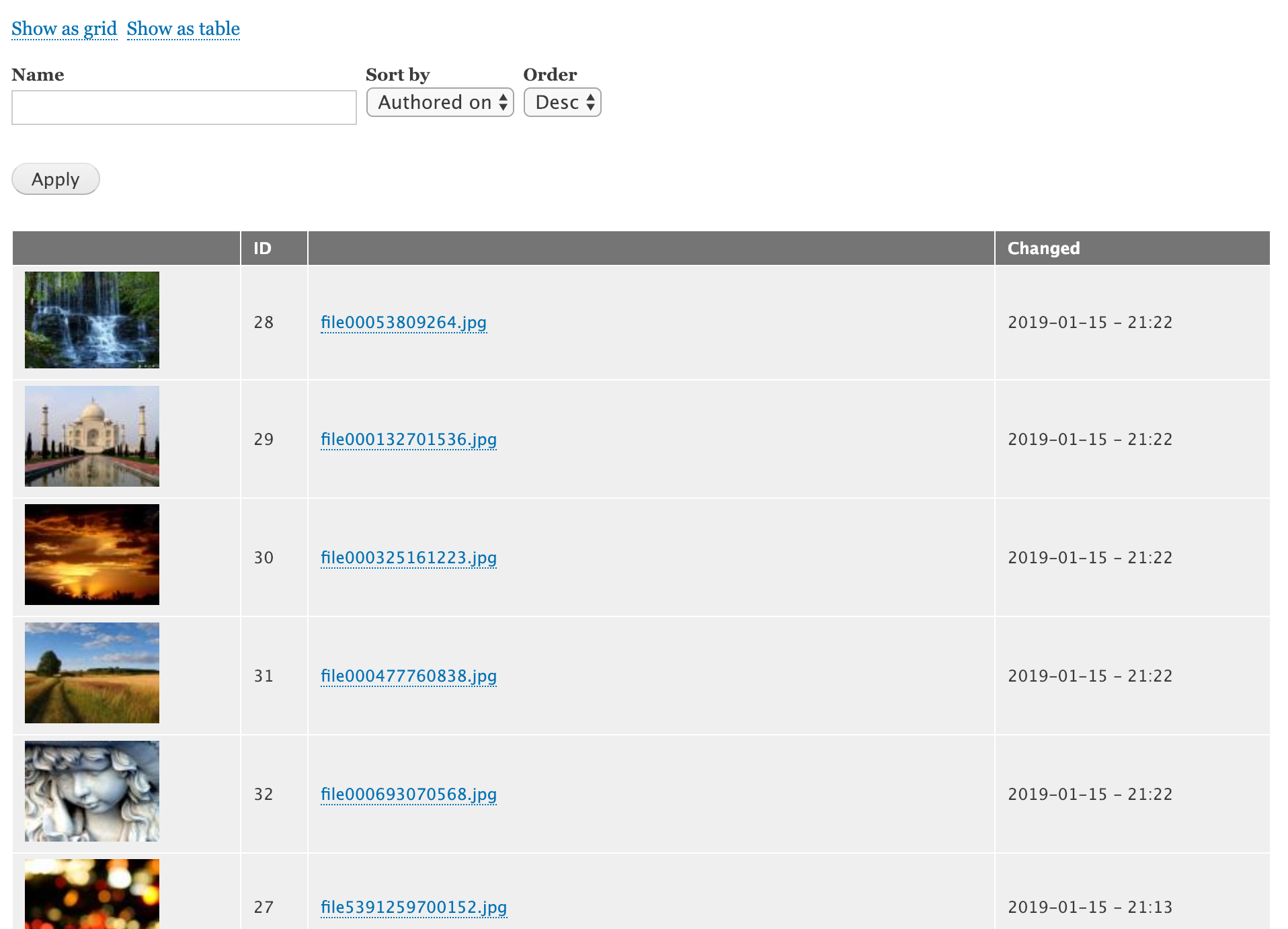This screenshot has width=1288, height=929.
Task: Select the waterfall thumbnail
Action: (x=91, y=320)
